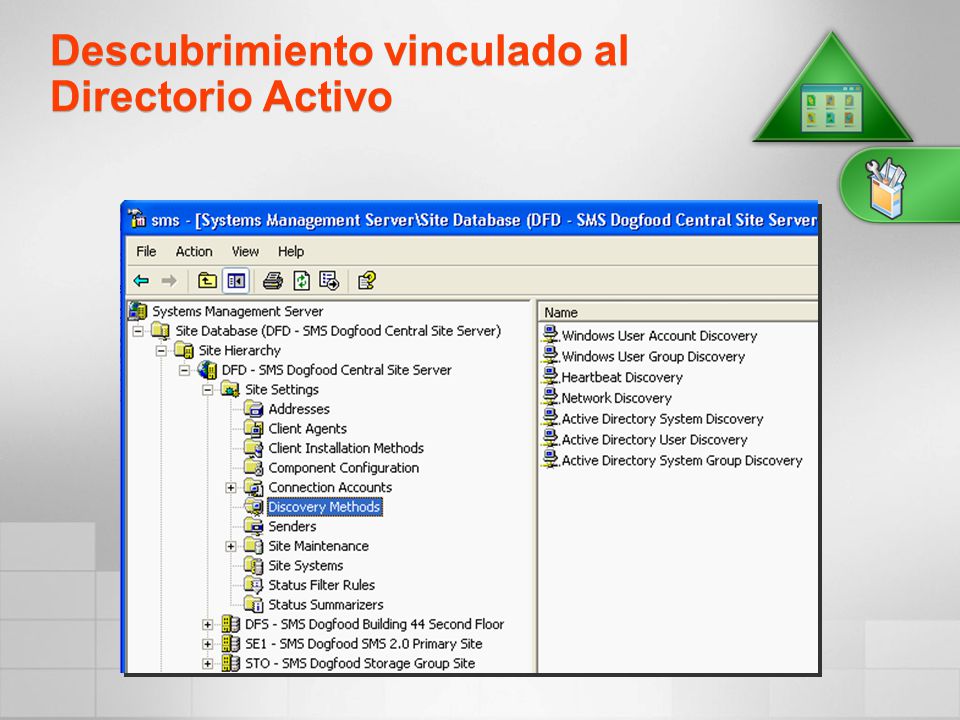Toggle the Show/Hide Console Tree button
Viewport: 960px width, 720px height.
click(x=236, y=281)
